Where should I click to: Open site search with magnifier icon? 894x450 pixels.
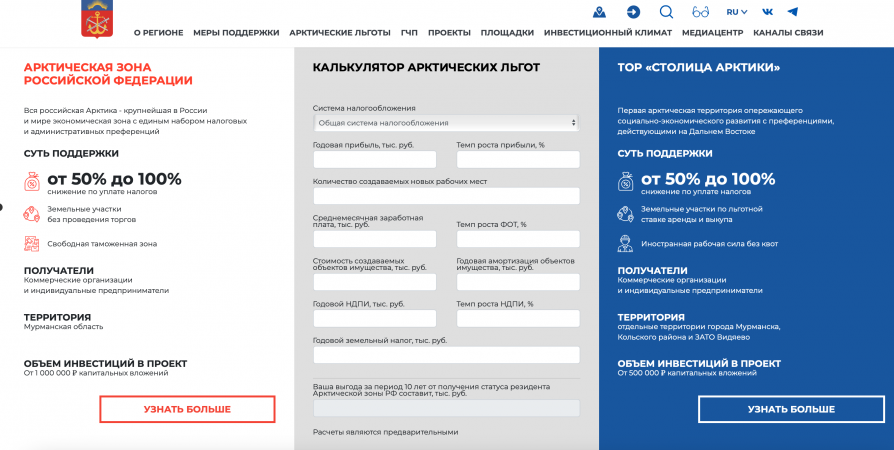pos(666,12)
